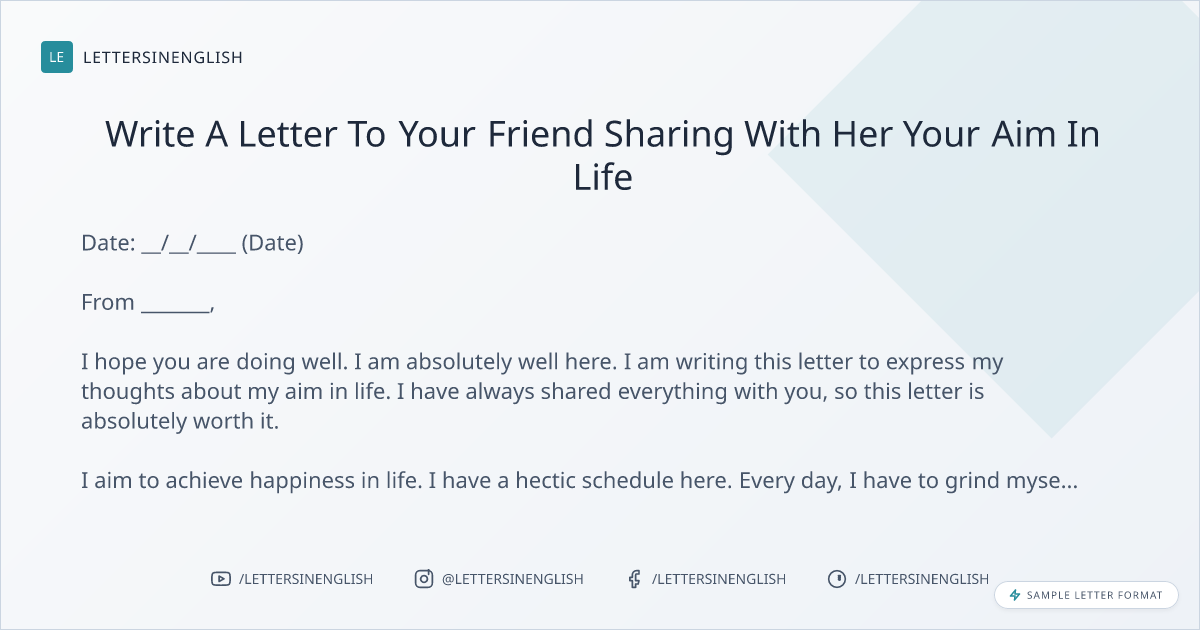This screenshot has width=1200, height=630.
Task: Click the lightning bolt icon
Action: point(1015,595)
